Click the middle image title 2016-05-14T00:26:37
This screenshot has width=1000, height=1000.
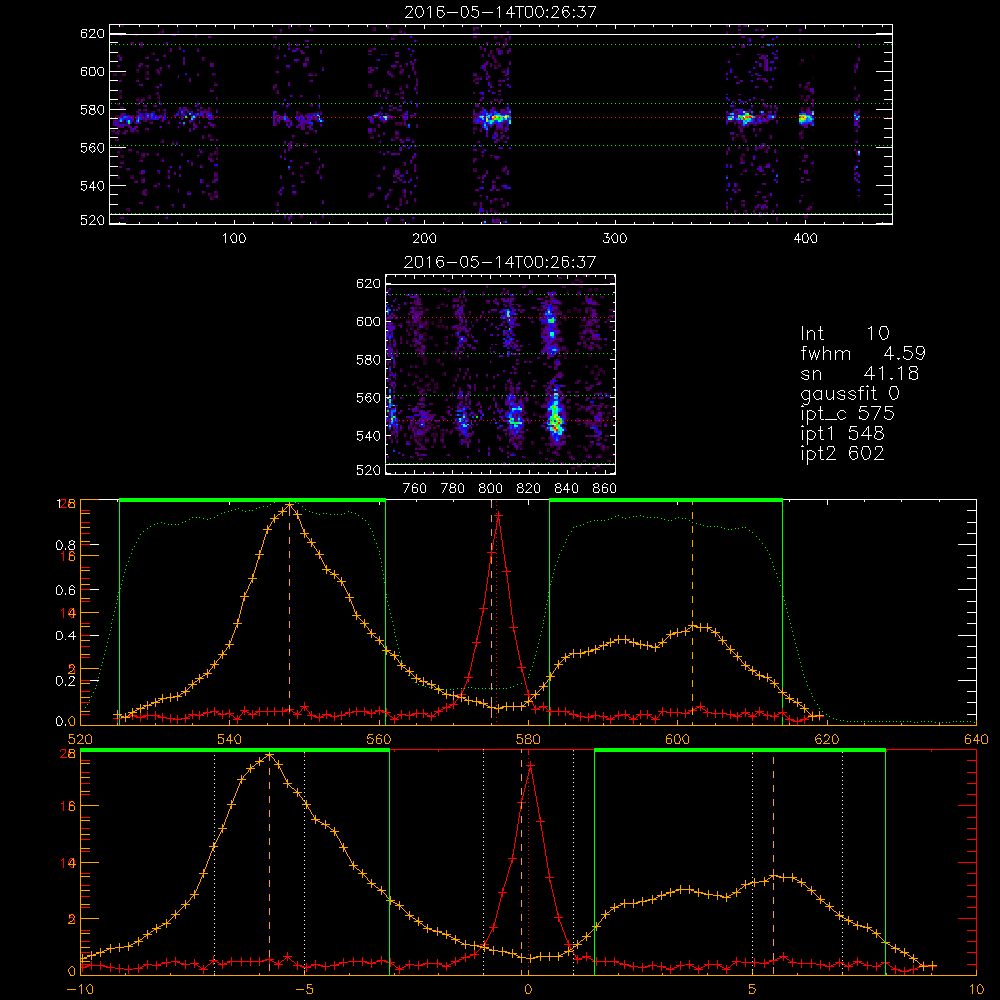pyautogui.click(x=500, y=262)
